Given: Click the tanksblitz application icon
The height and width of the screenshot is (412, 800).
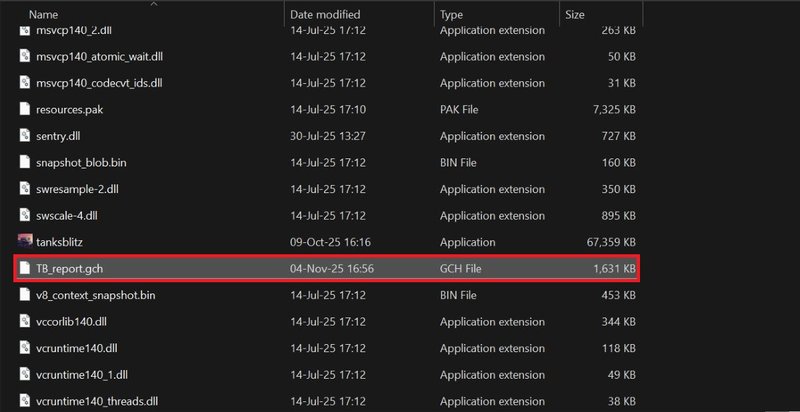Looking at the screenshot, I should tap(25, 242).
